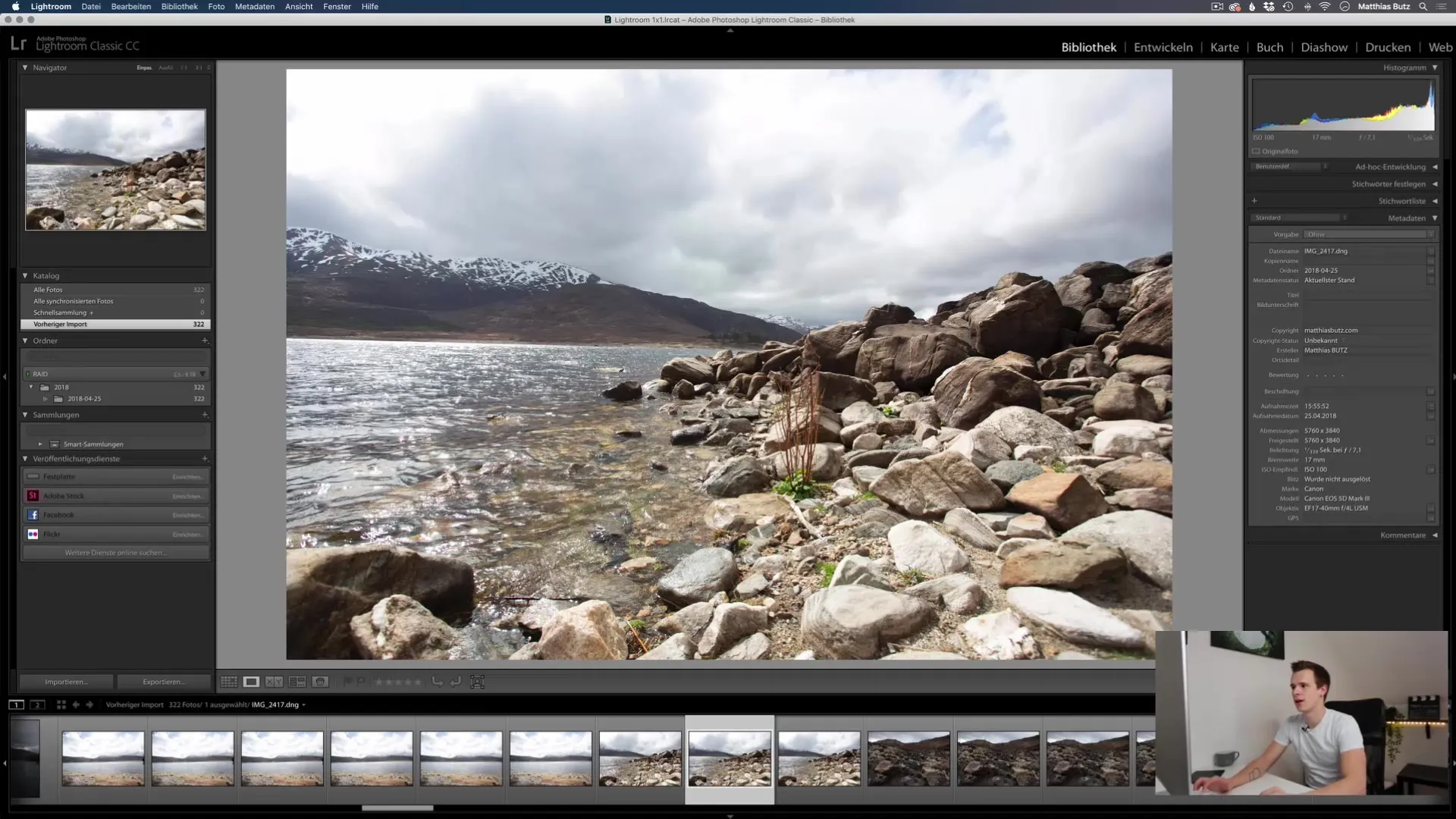Click the Adobe Stock service icon
Viewport: 1456px width, 819px height.
pyautogui.click(x=33, y=495)
